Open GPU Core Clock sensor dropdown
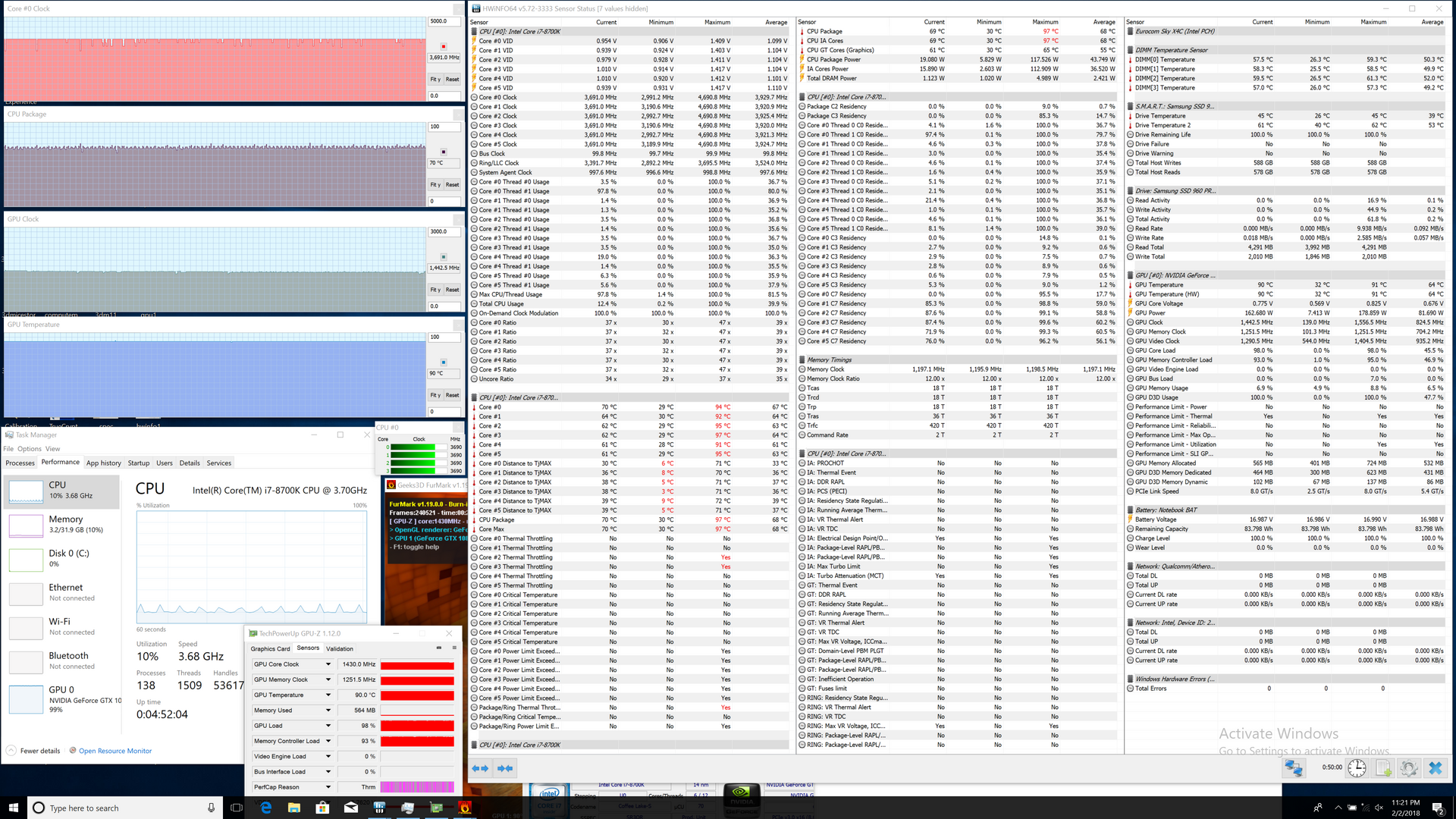This screenshot has height=819, width=1456. click(x=328, y=664)
